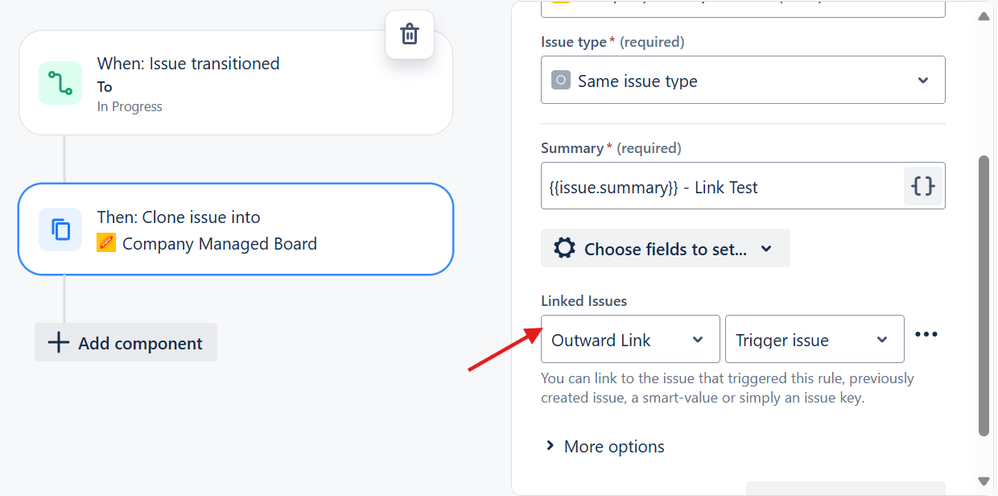The image size is (998, 496).
Task: Click the Company Managed Board project icon
Action: (x=106, y=243)
